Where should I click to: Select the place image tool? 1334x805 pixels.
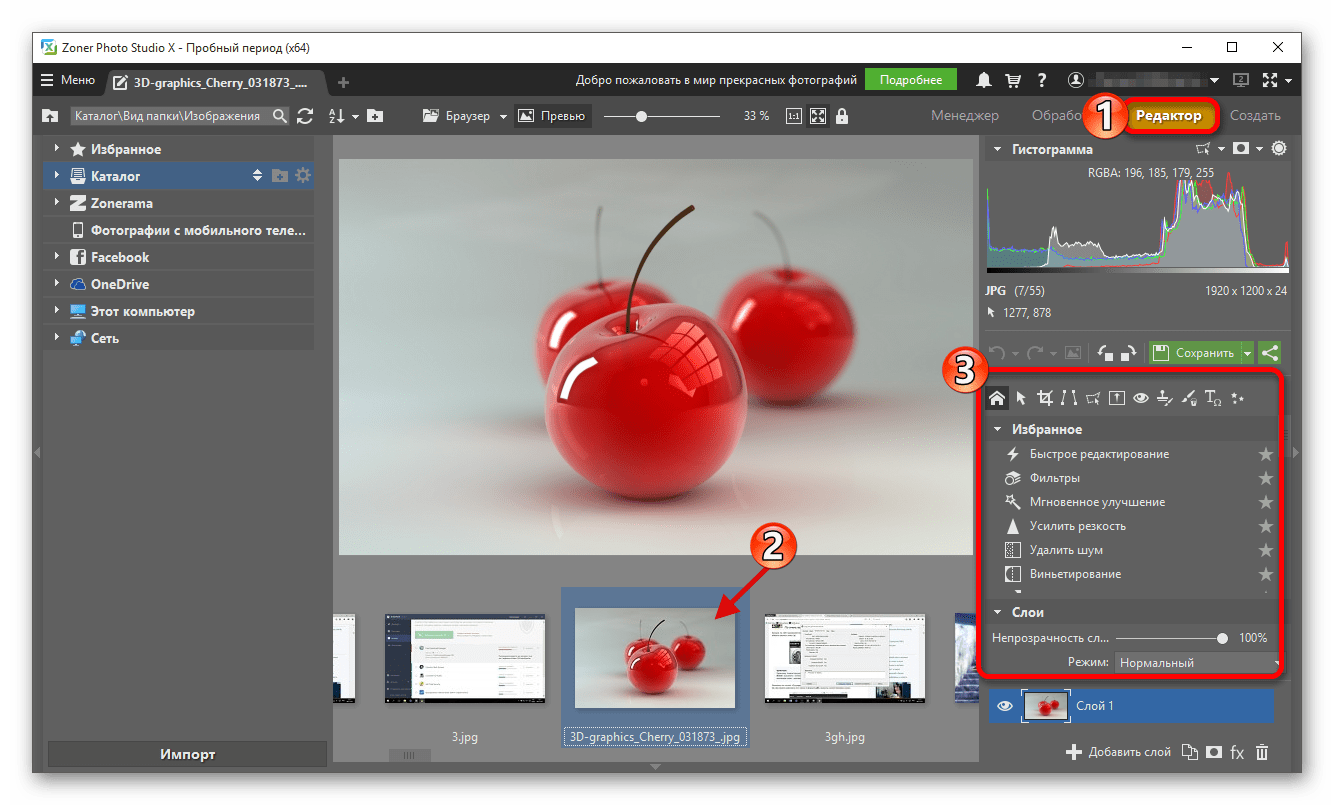click(1117, 398)
